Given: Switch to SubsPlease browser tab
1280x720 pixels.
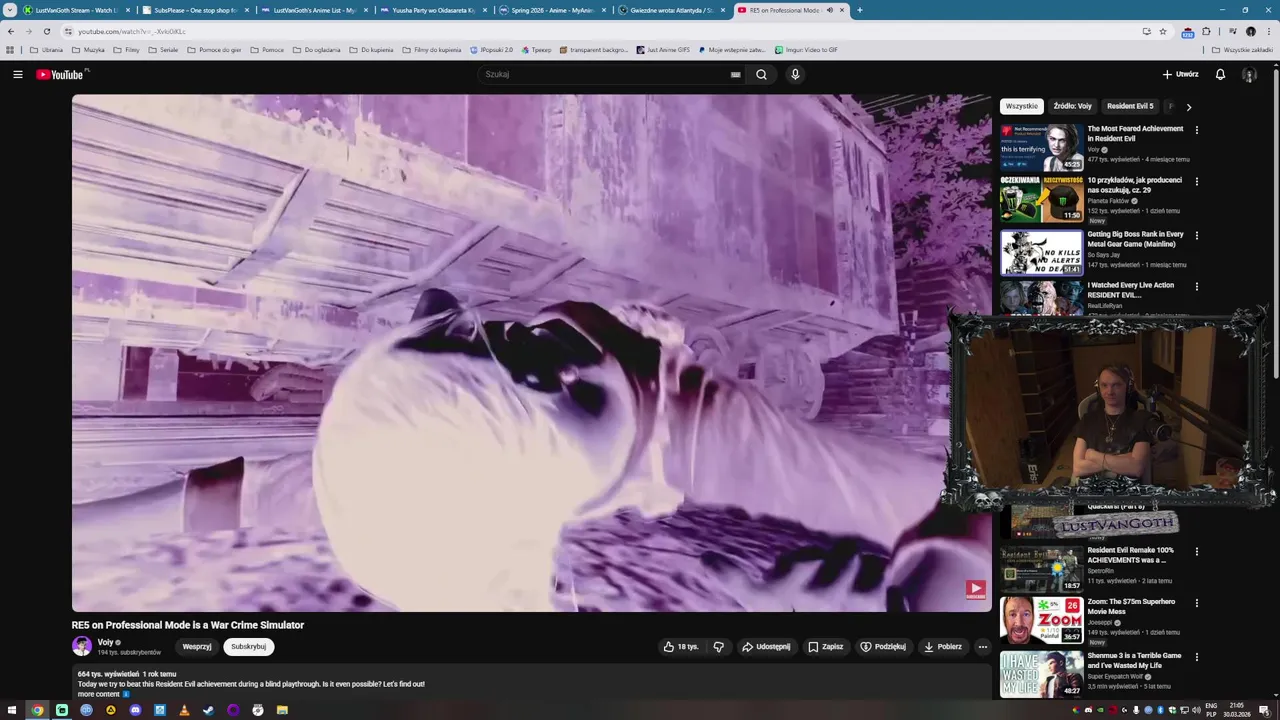Looking at the screenshot, I should (x=195, y=10).
